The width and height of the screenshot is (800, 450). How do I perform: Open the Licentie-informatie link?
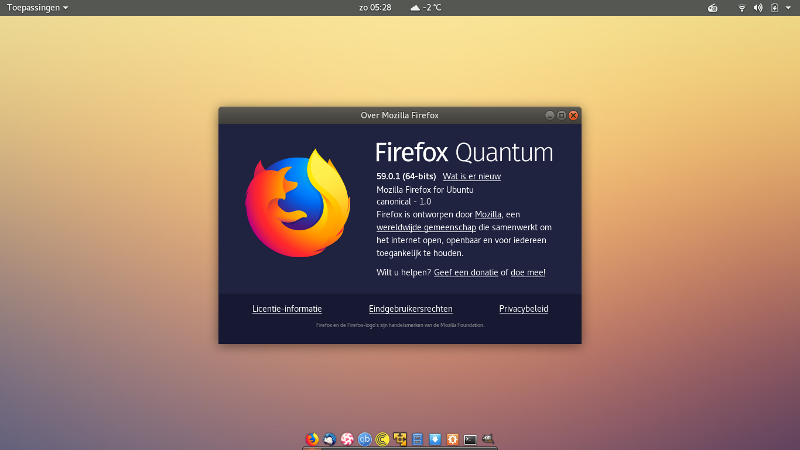[x=287, y=309]
